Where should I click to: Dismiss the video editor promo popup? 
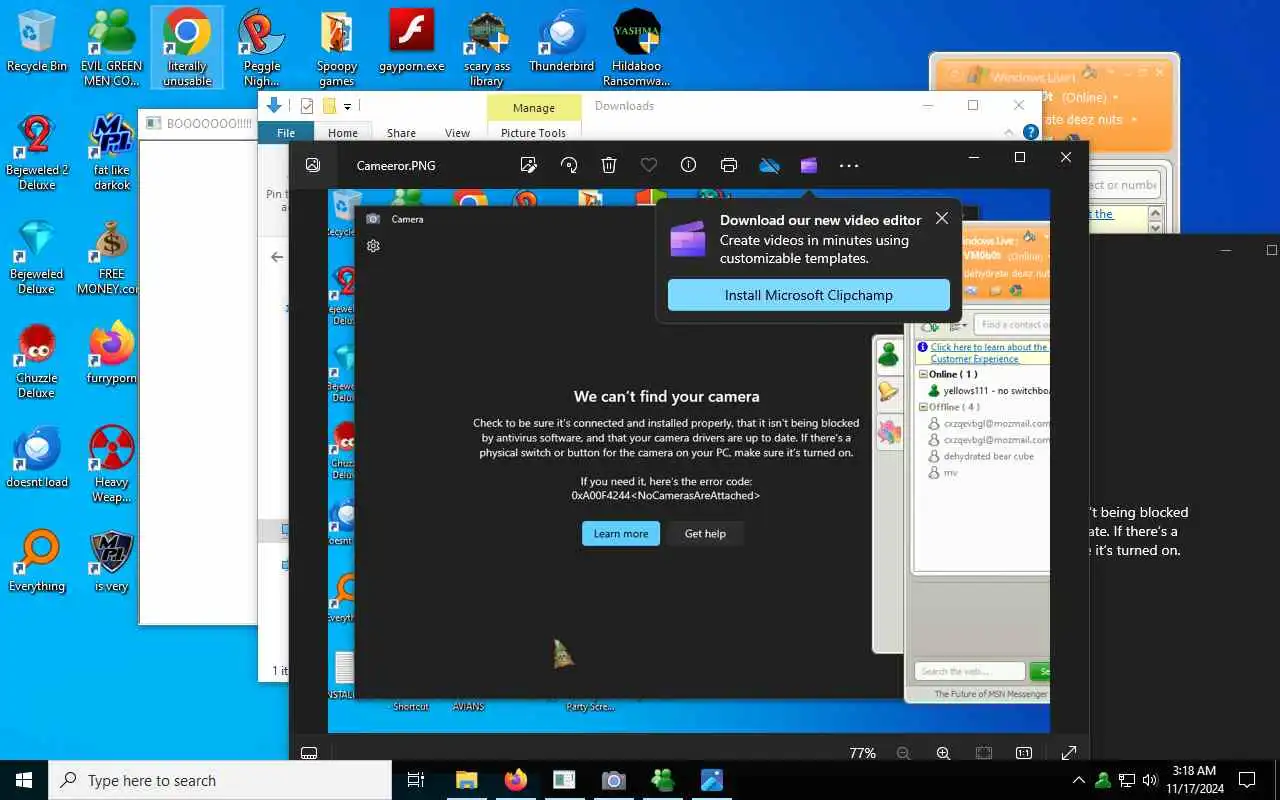tap(941, 218)
